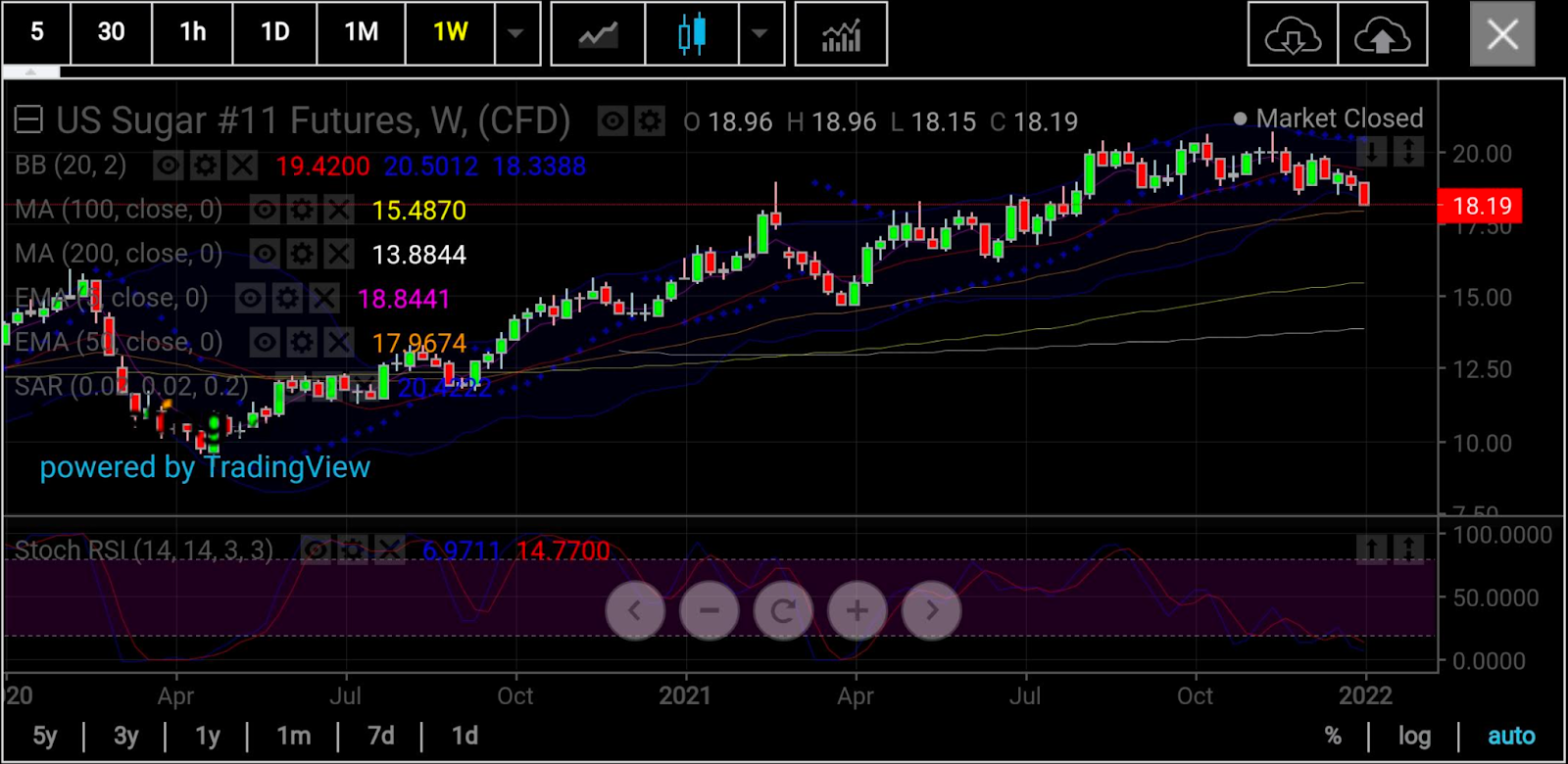Select the 1D interval
This screenshot has width=1568, height=764.
(x=275, y=32)
